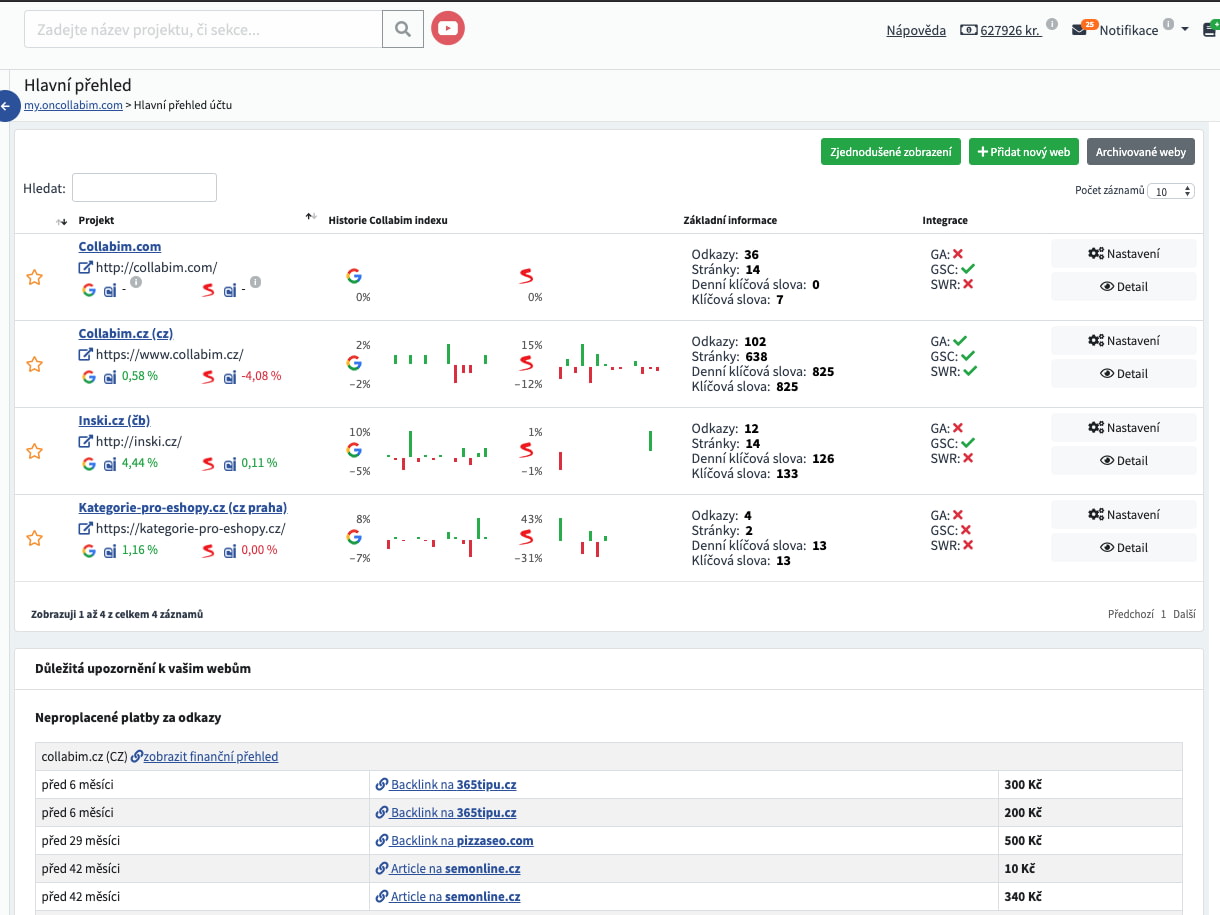The width and height of the screenshot is (1220, 915).
Task: Click the money icon before 627926 kr.
Action: click(968, 30)
